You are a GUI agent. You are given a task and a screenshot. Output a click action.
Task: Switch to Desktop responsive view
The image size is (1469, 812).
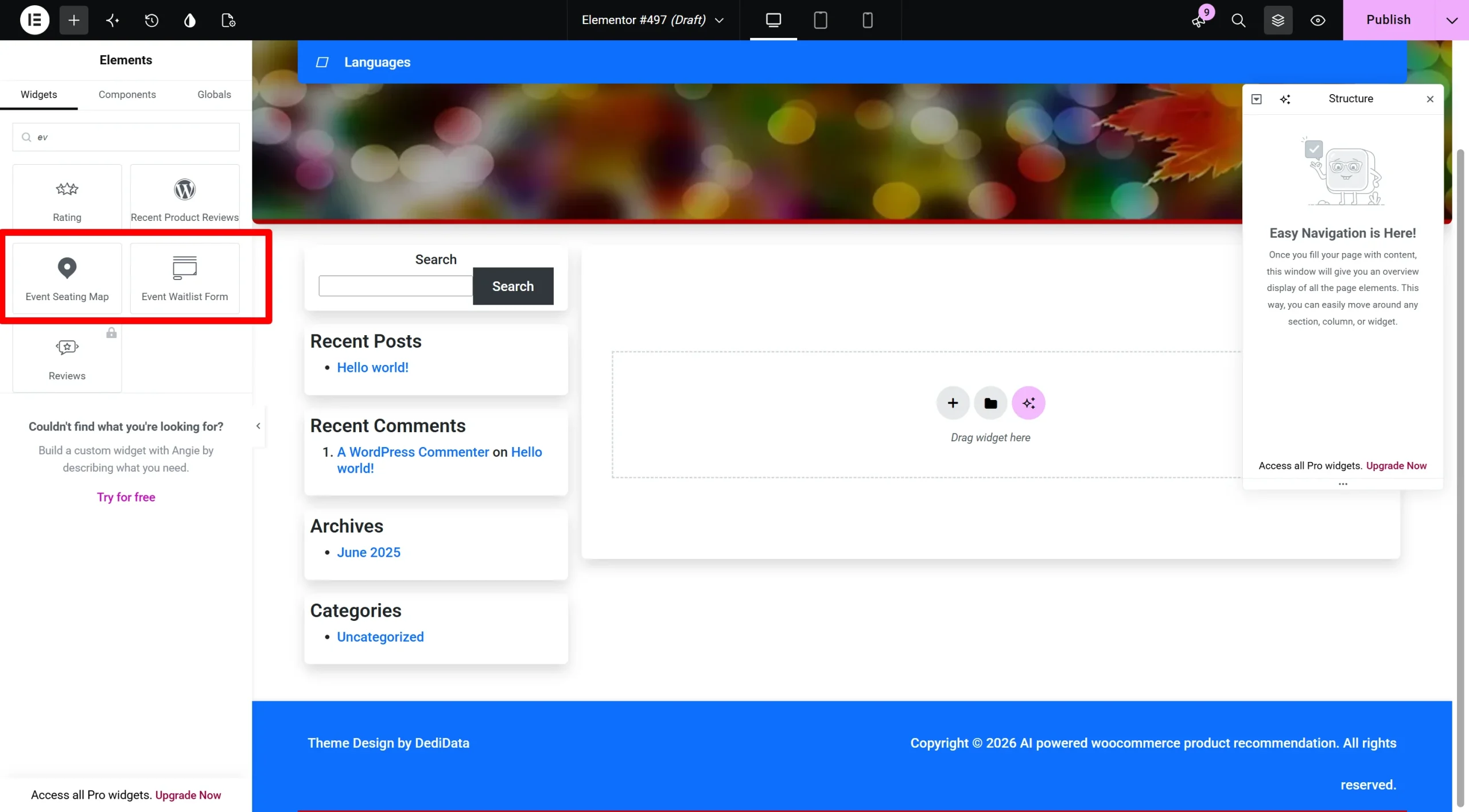(773, 20)
